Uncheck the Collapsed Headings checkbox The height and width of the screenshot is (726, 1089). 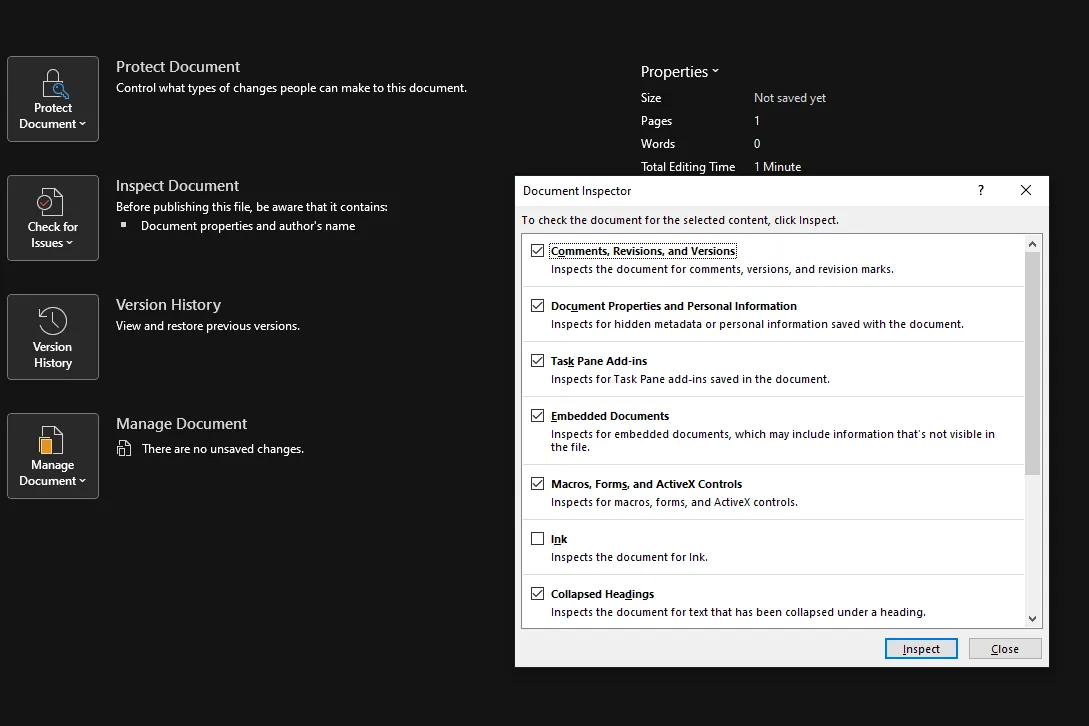click(x=538, y=594)
